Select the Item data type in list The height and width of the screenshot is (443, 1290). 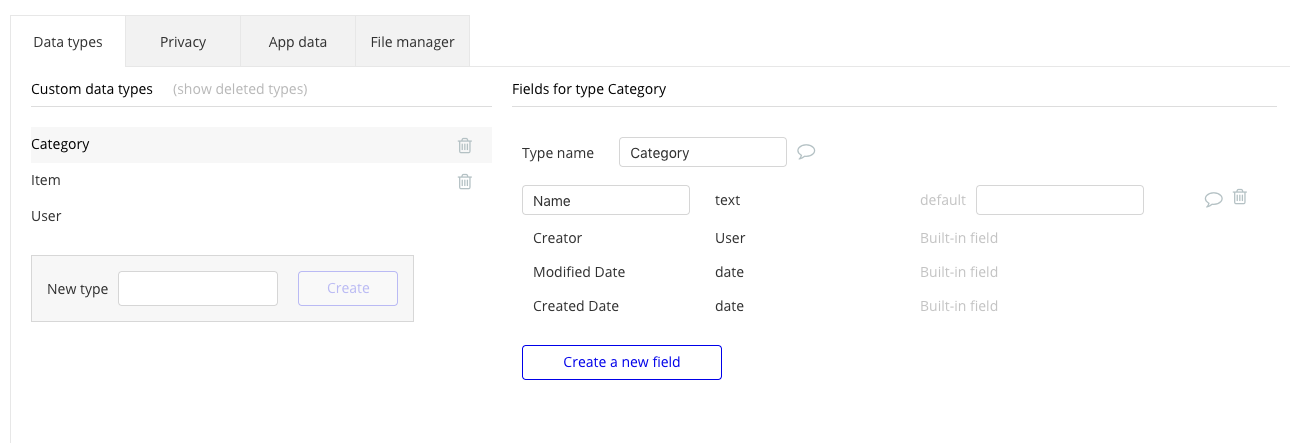click(46, 180)
